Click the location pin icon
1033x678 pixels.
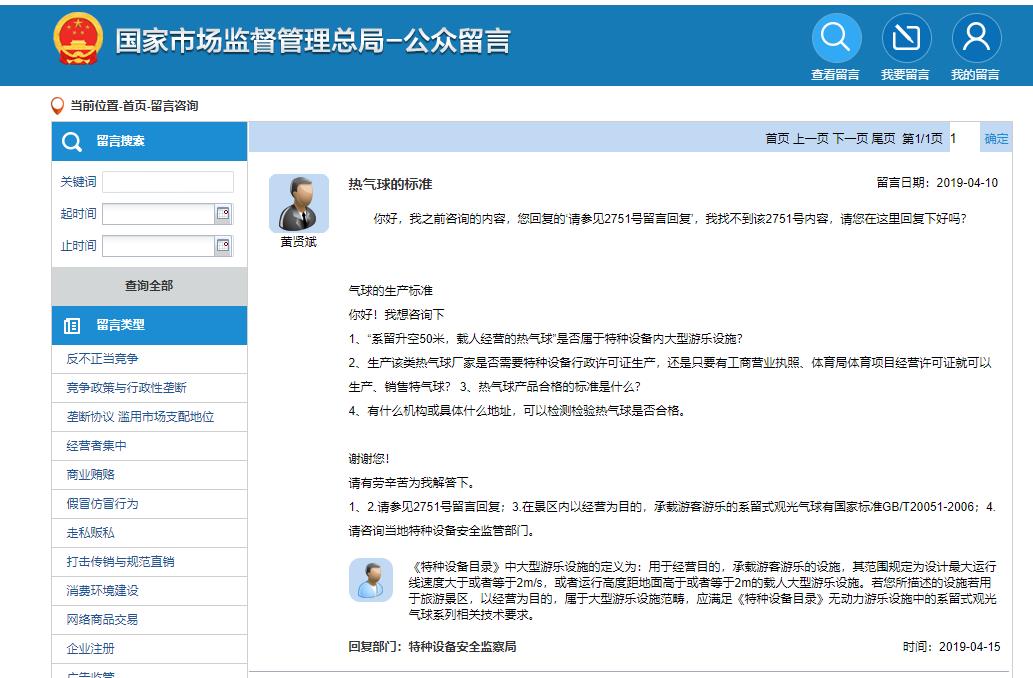point(58,105)
